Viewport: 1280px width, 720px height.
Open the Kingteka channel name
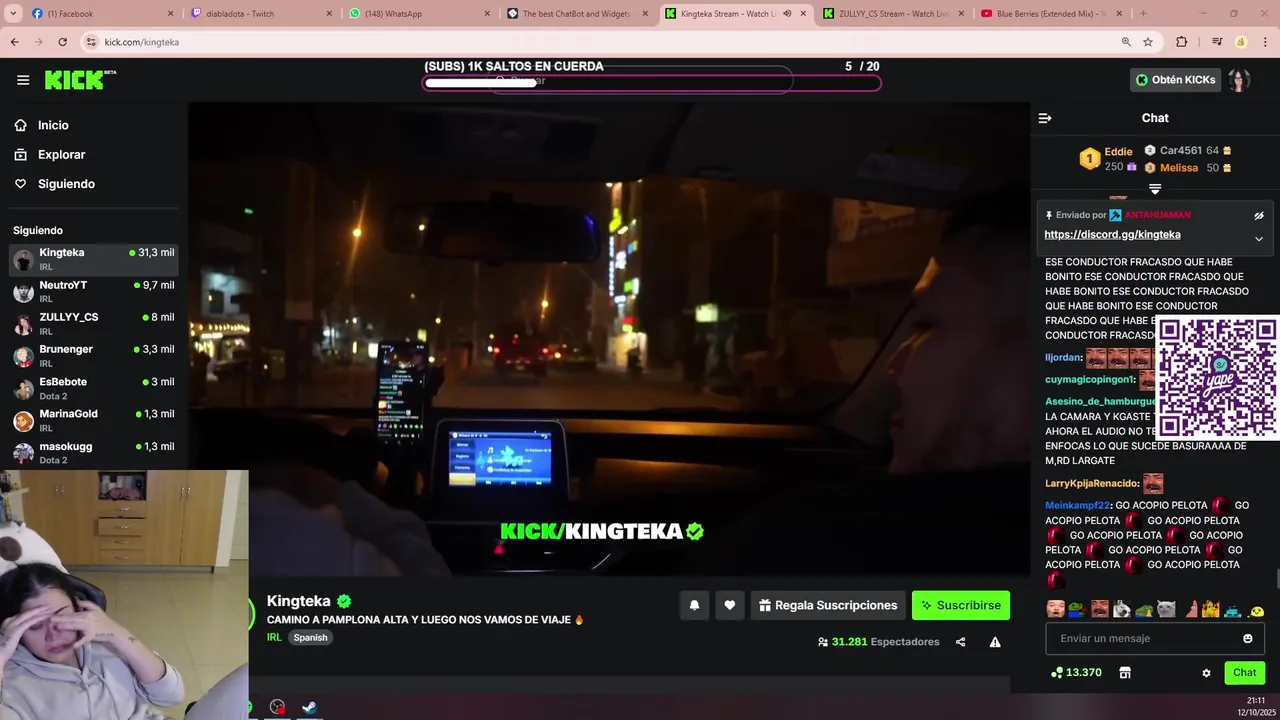click(298, 601)
